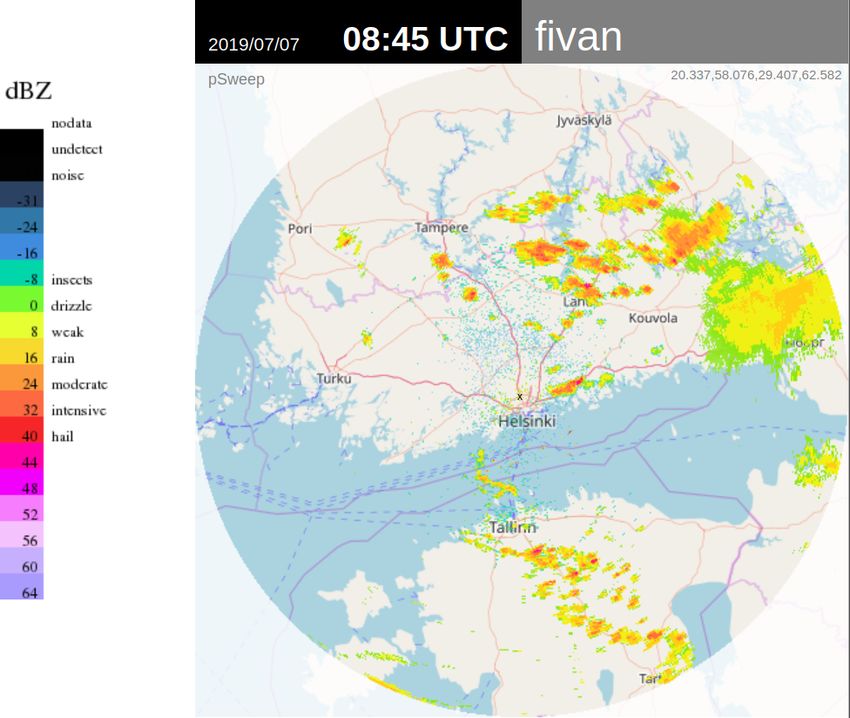Click the 52 dBZ violet legend swatch
850x718 pixels.
pos(22,508)
